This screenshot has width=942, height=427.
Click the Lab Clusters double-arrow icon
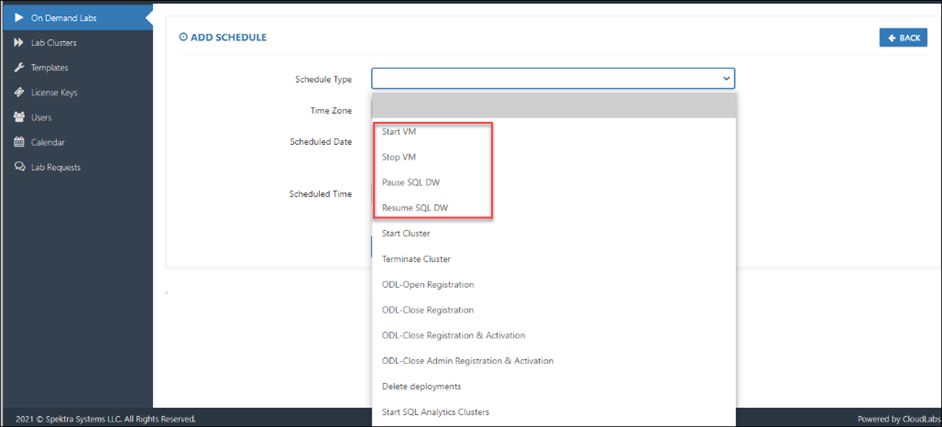(x=19, y=43)
